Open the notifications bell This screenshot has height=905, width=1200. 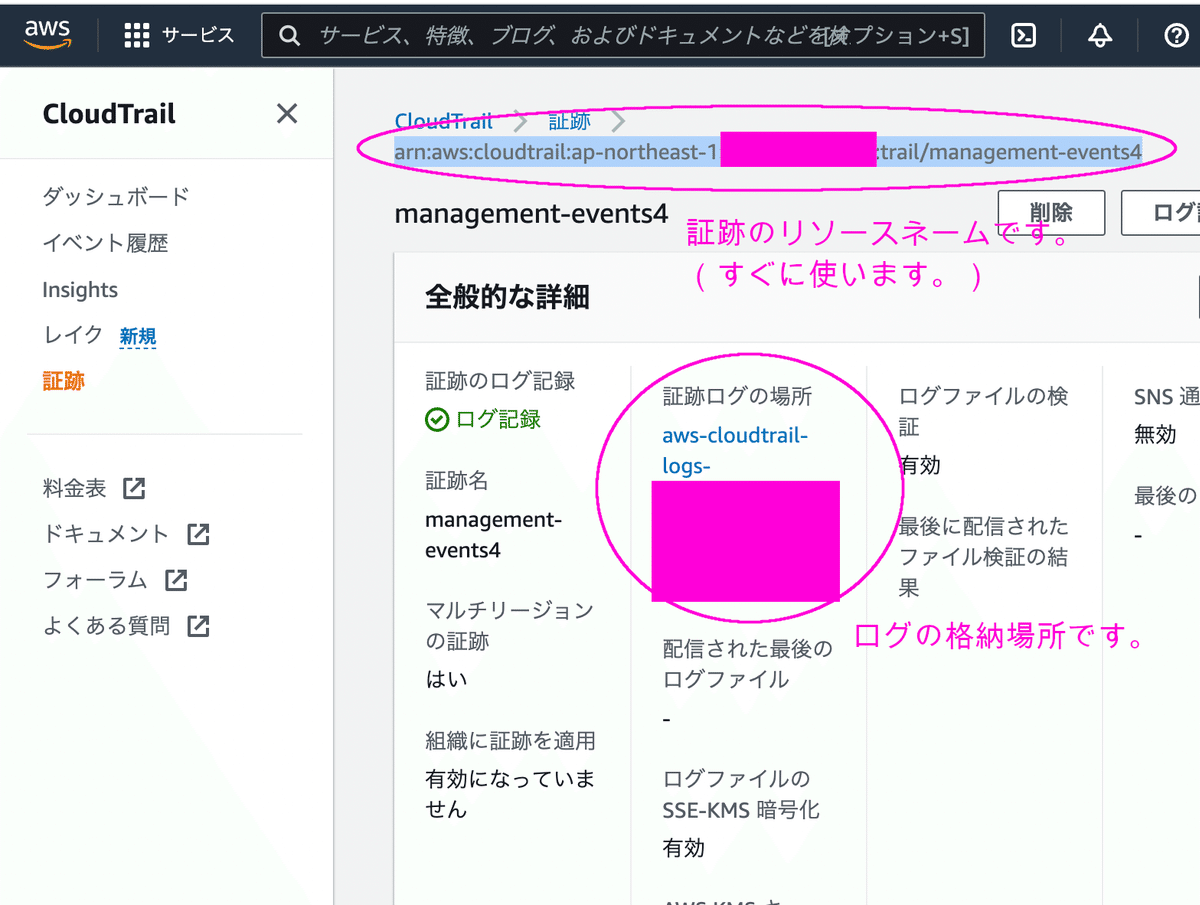1100,36
